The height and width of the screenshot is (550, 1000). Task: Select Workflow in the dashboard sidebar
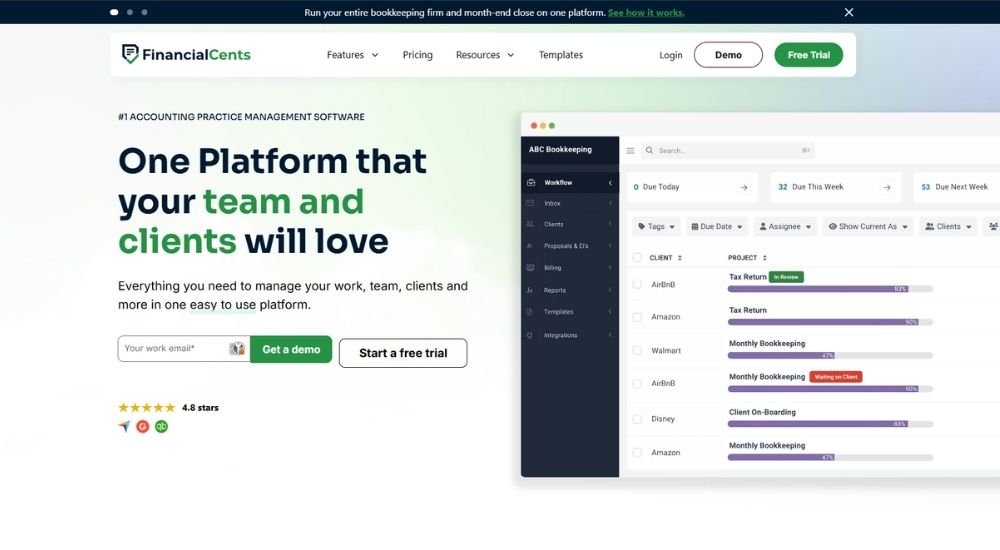click(x=570, y=182)
